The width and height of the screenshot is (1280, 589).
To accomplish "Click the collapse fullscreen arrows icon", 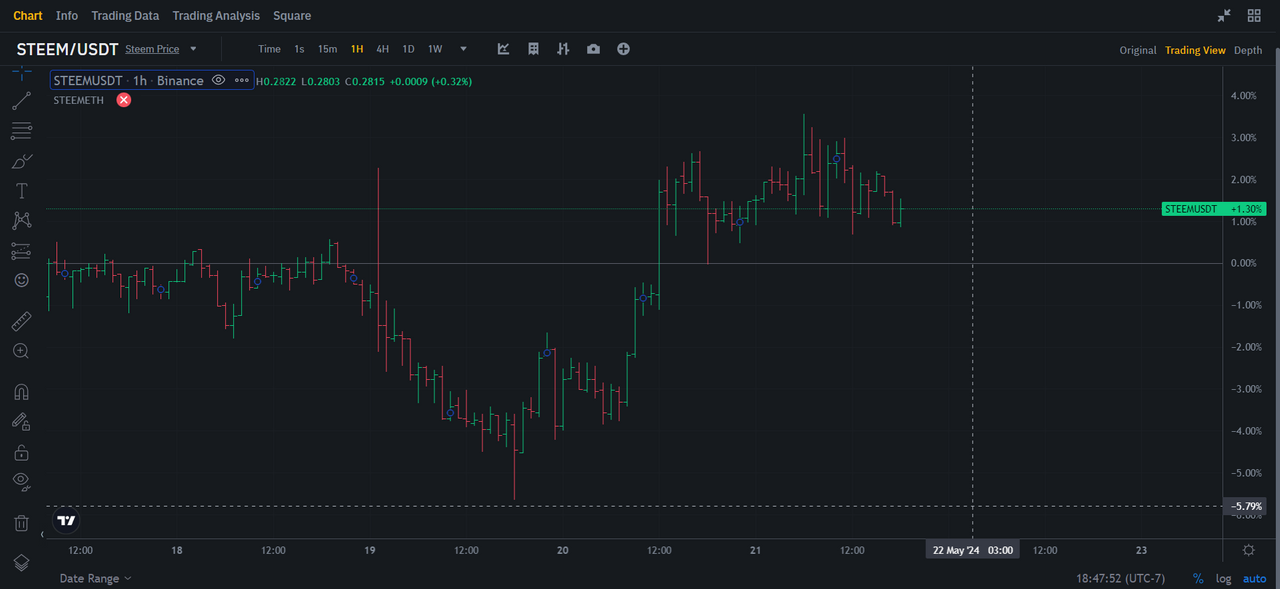I will (1224, 16).
